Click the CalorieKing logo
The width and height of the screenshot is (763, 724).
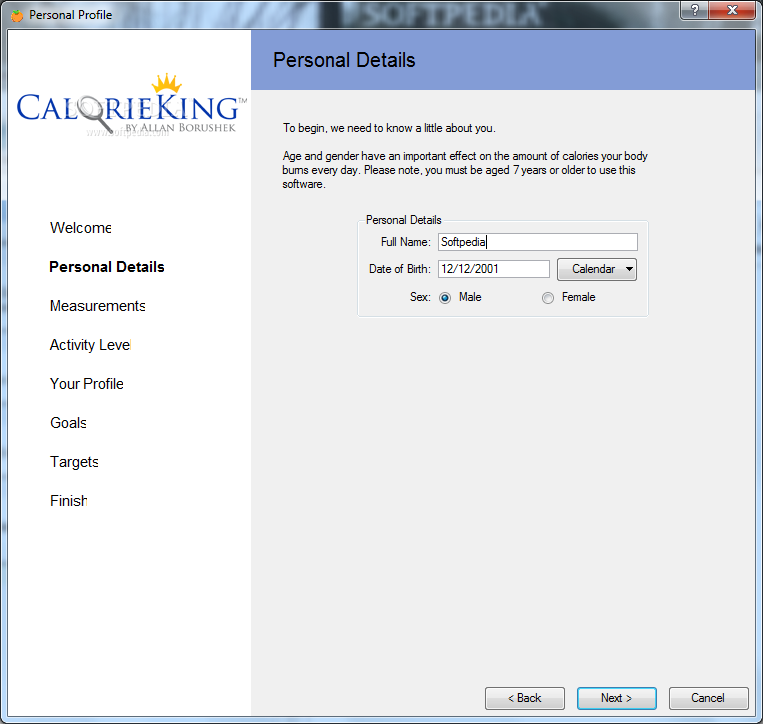click(x=131, y=105)
